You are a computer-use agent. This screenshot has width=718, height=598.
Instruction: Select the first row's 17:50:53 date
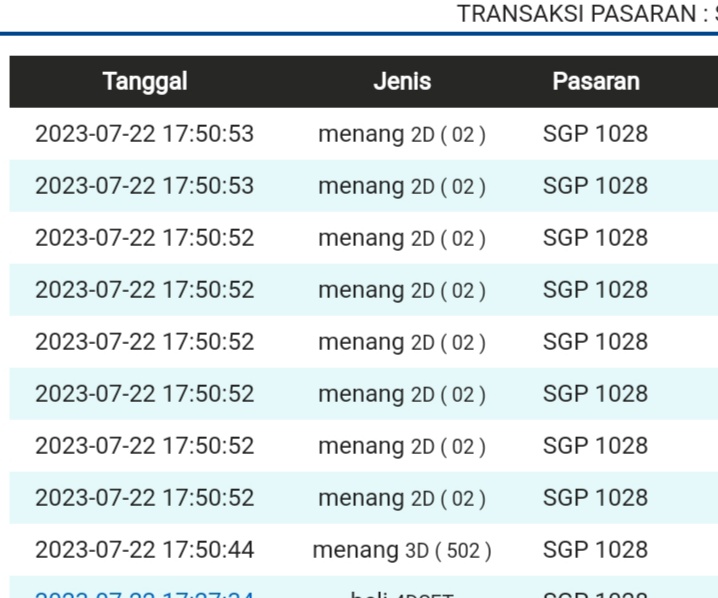(145, 134)
